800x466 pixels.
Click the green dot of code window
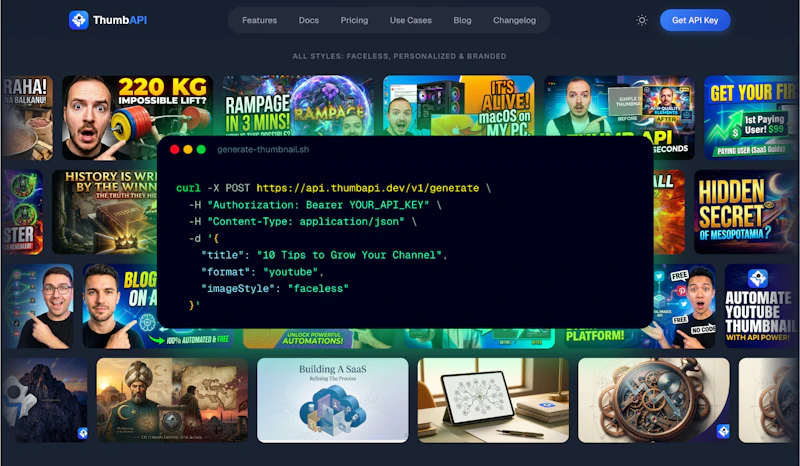[x=201, y=149]
